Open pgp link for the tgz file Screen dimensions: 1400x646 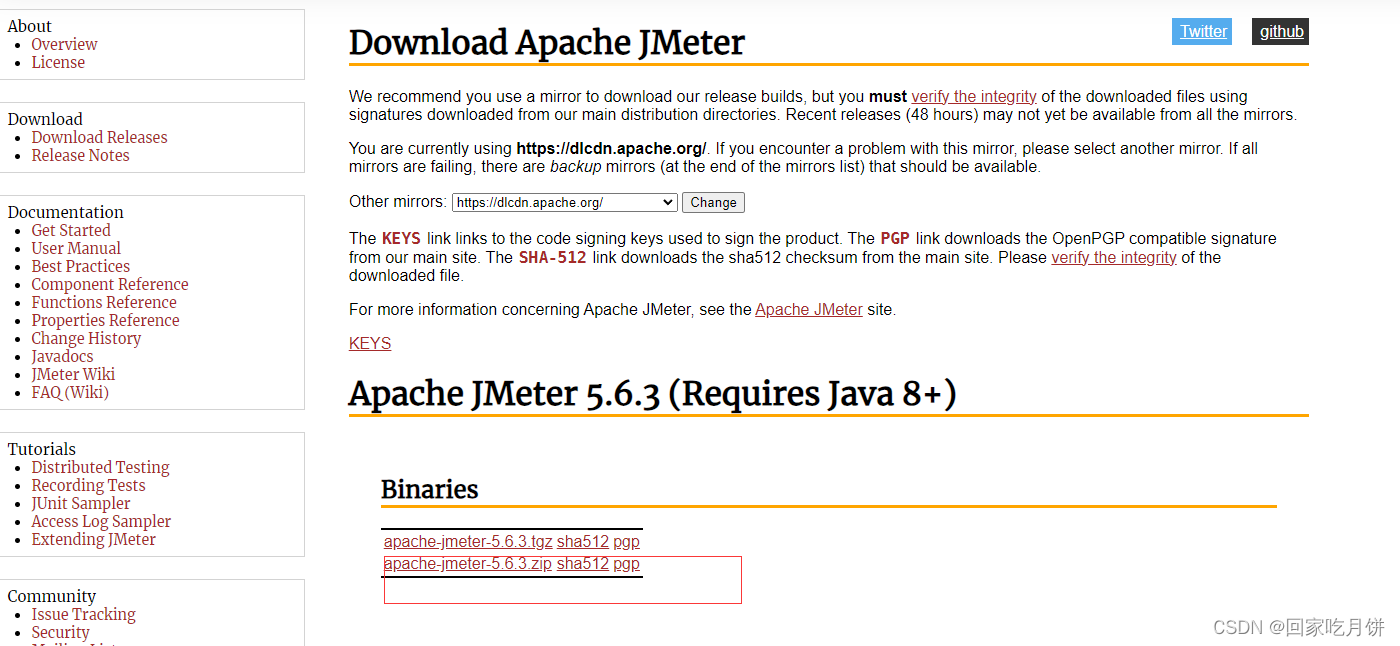pyautogui.click(x=626, y=541)
